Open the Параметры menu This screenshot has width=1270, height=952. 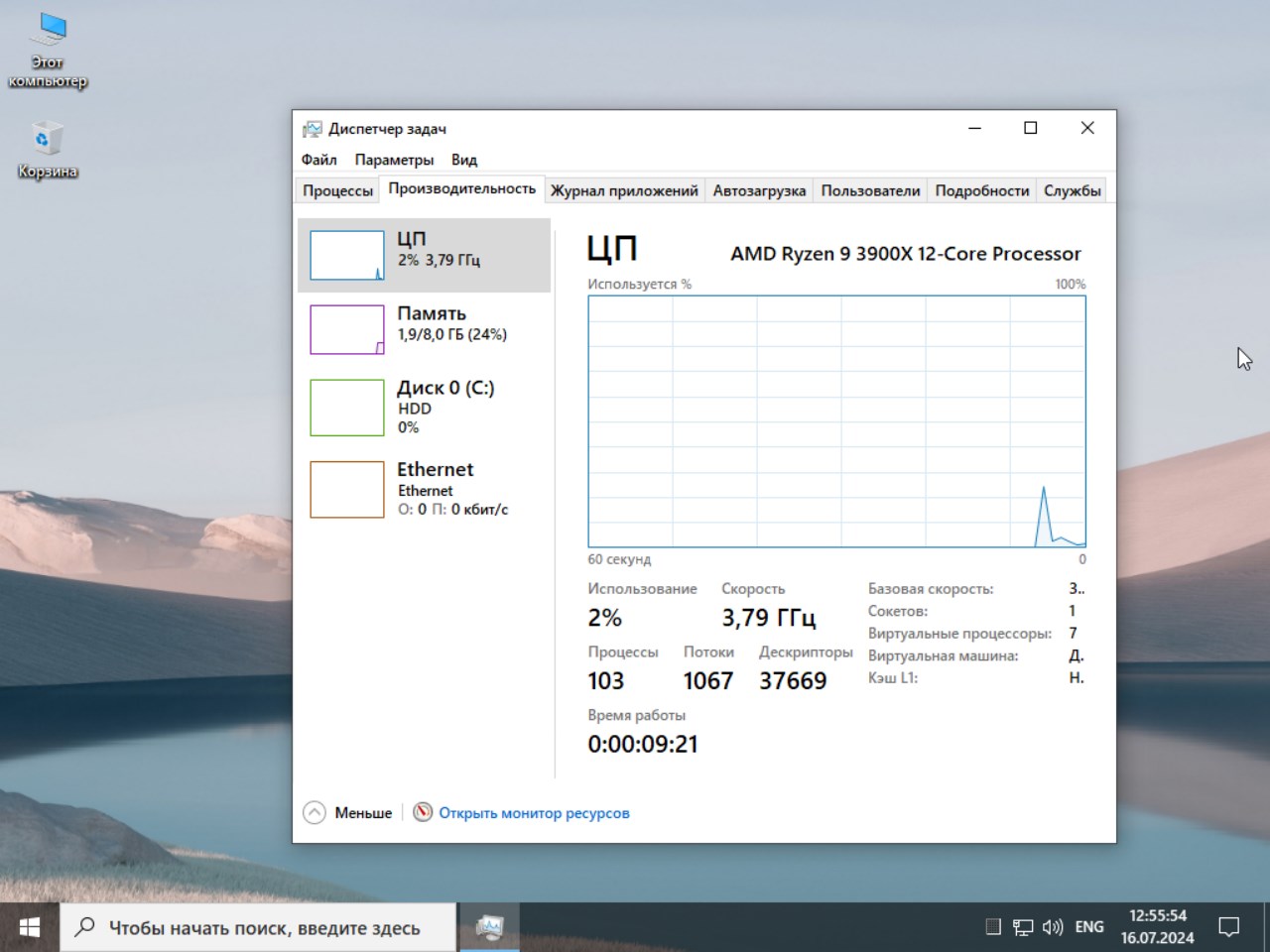(x=394, y=160)
